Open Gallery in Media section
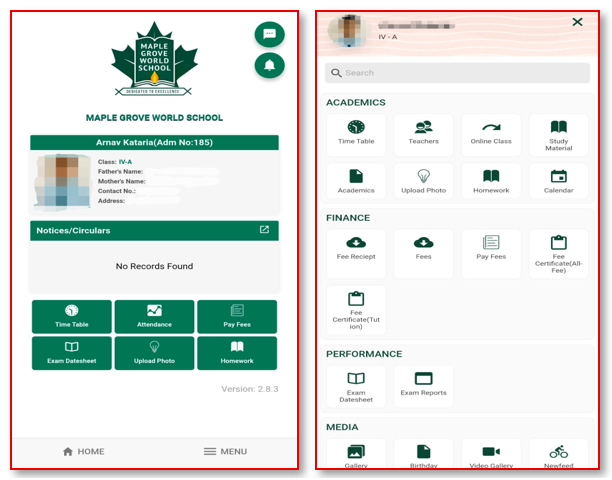 coord(356,455)
